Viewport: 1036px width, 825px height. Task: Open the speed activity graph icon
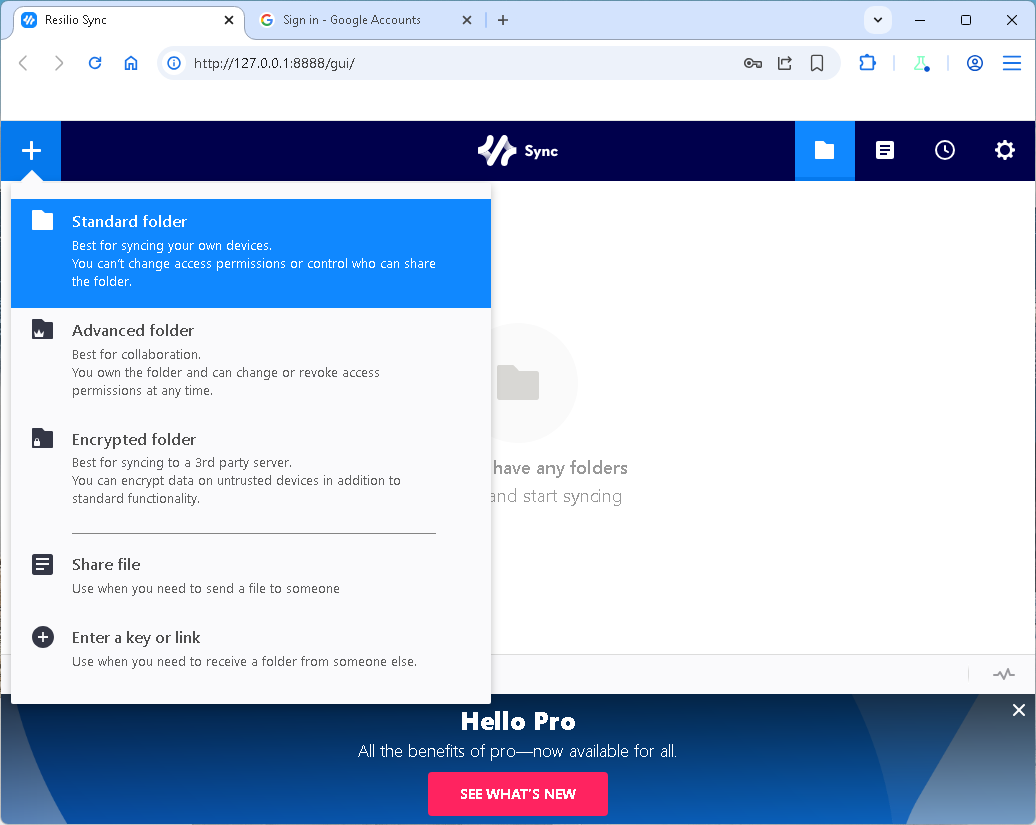click(1004, 674)
